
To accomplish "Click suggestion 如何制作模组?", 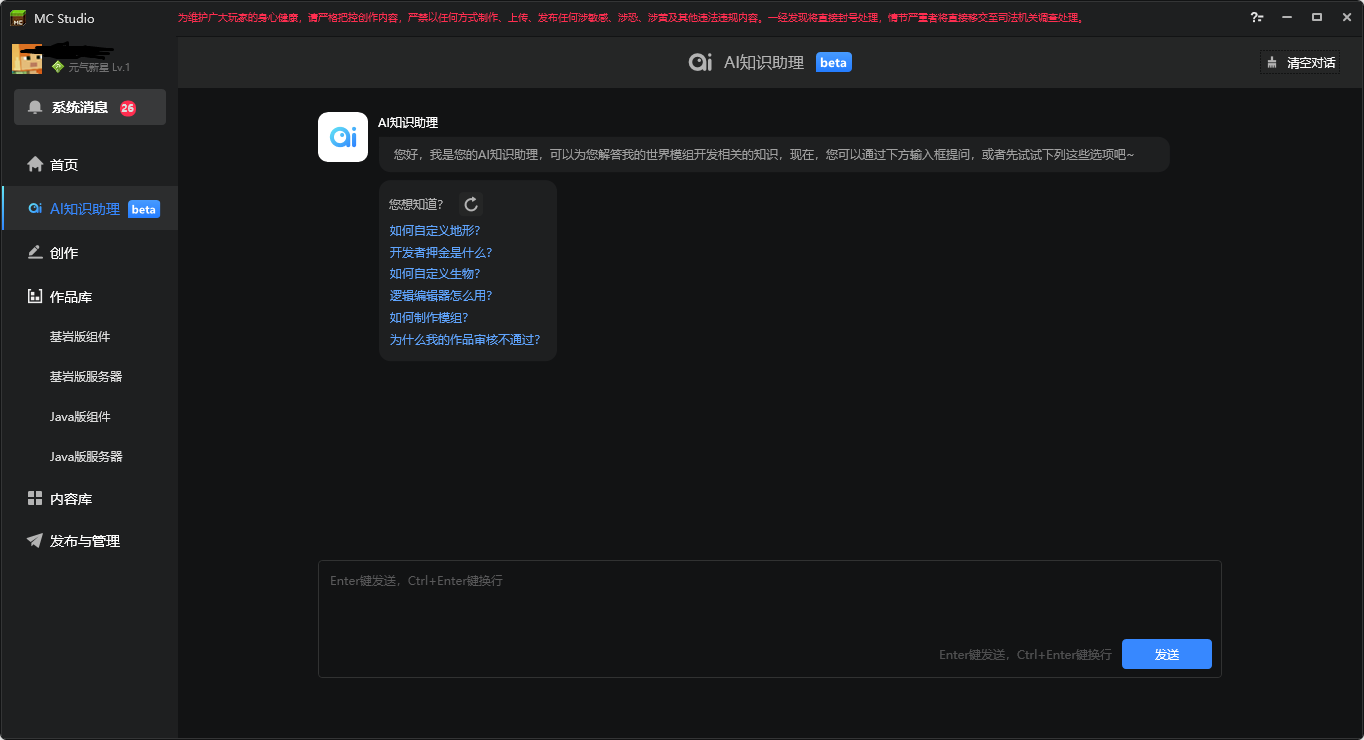I will [429, 318].
